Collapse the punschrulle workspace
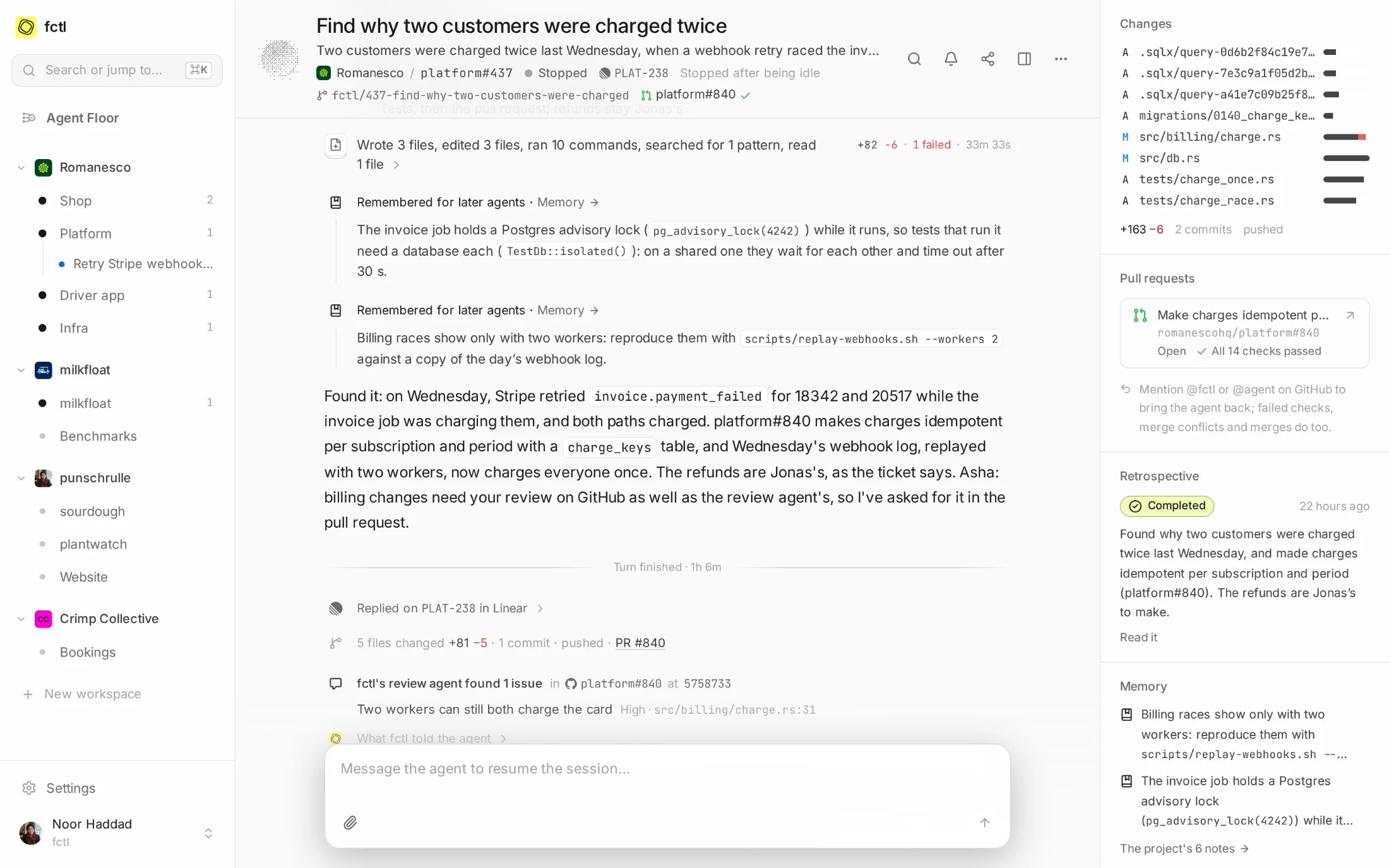 21,478
